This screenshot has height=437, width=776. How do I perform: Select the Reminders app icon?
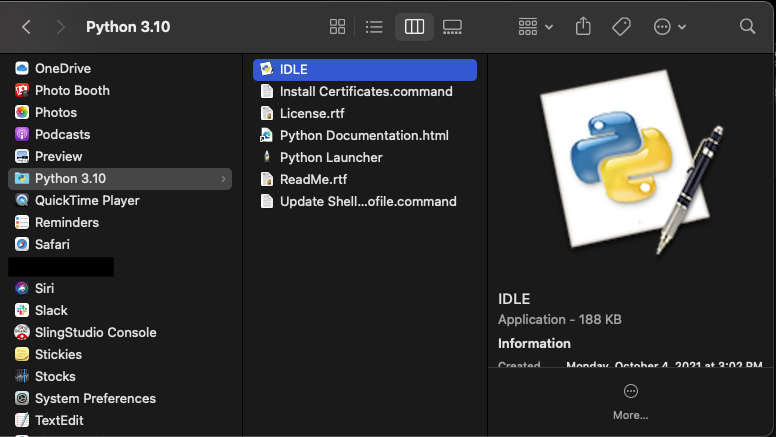click(x=22, y=222)
